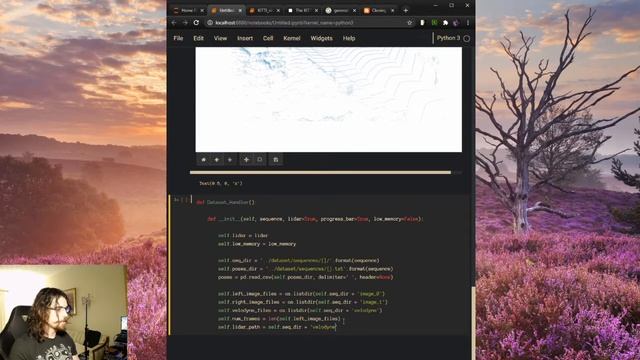Click the purple profile icon in toolbar

click(x=456, y=23)
